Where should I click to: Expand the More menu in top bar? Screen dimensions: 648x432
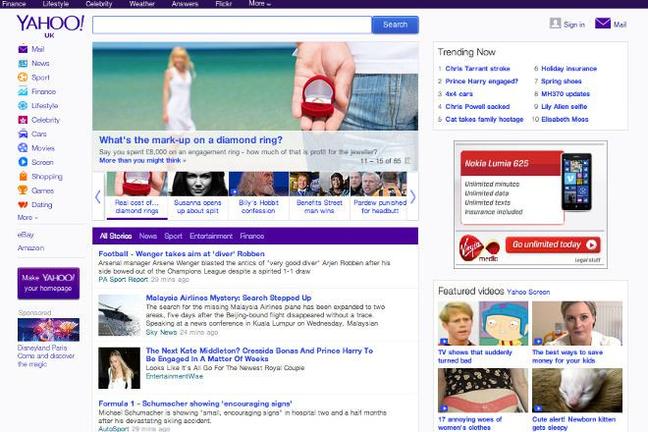(x=260, y=4)
